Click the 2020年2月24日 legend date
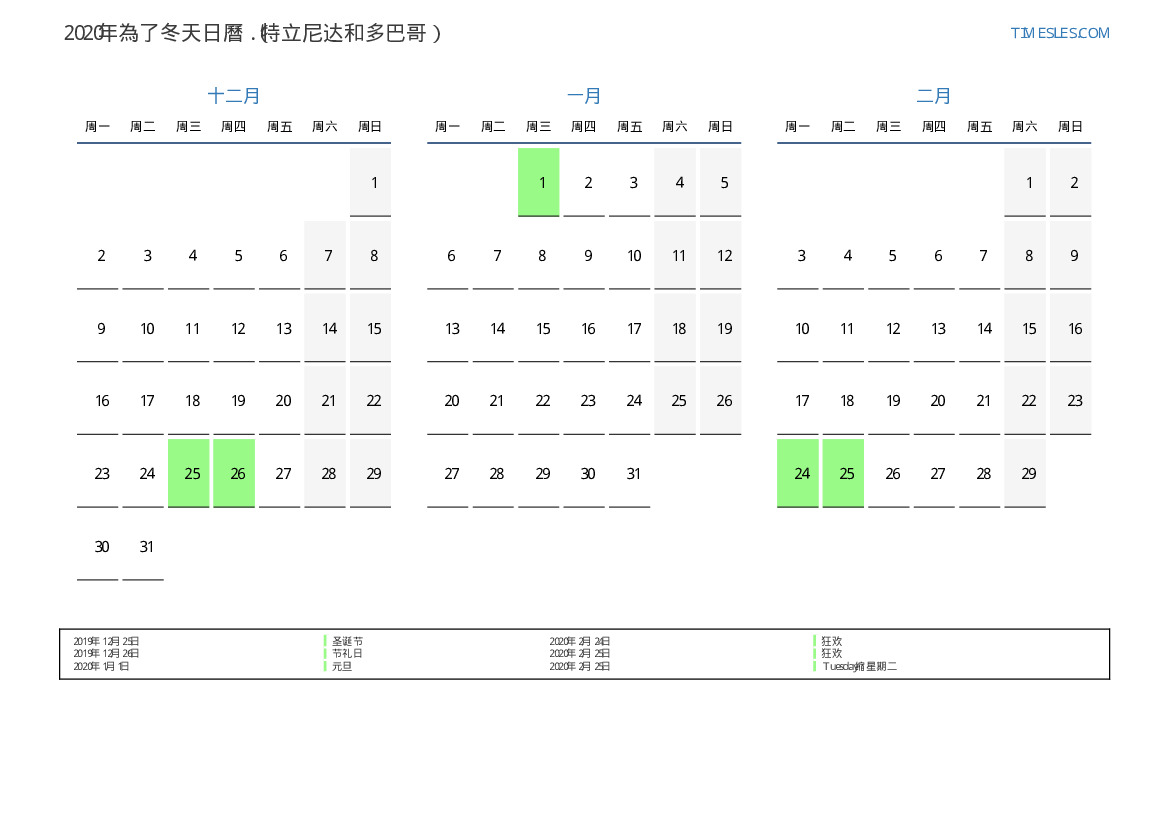1169x827 pixels. click(580, 641)
